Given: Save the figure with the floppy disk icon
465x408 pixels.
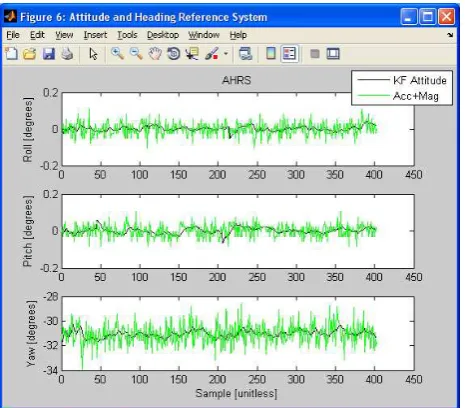Looking at the screenshot, I should coord(49,53).
